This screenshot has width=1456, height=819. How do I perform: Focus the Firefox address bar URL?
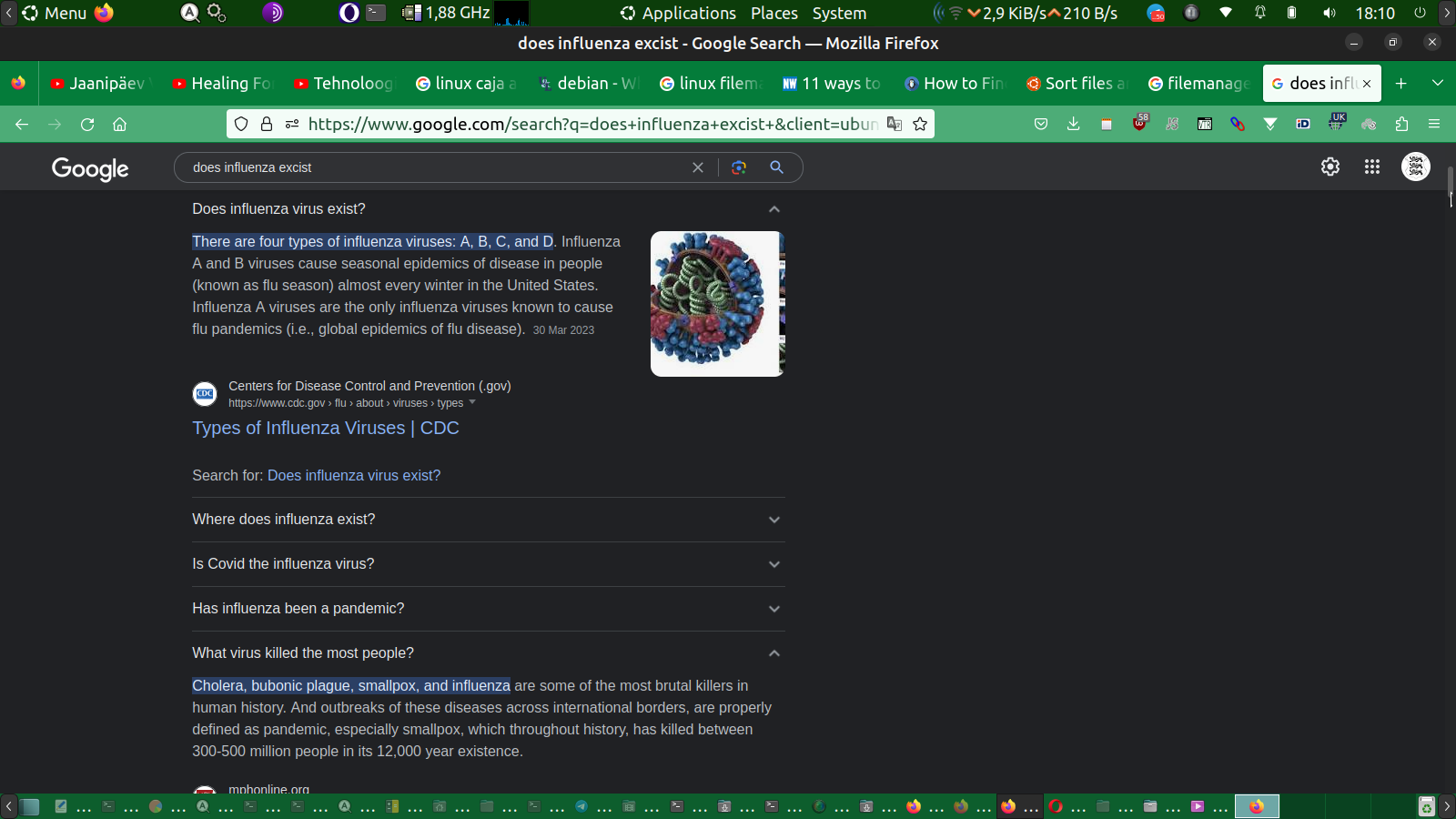tap(592, 124)
